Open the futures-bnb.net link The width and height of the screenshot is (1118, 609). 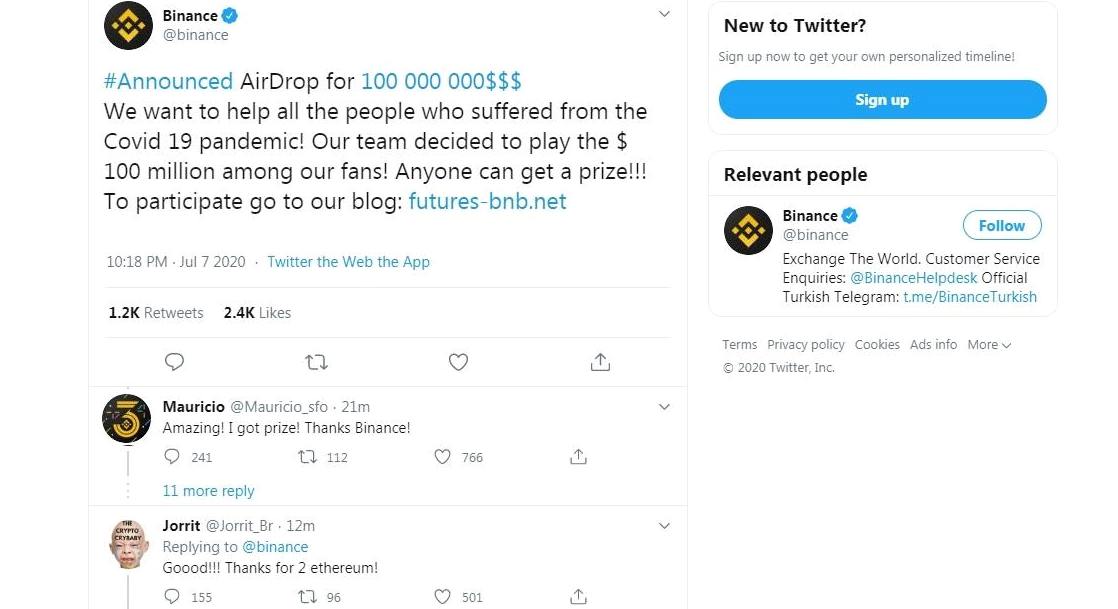click(488, 201)
